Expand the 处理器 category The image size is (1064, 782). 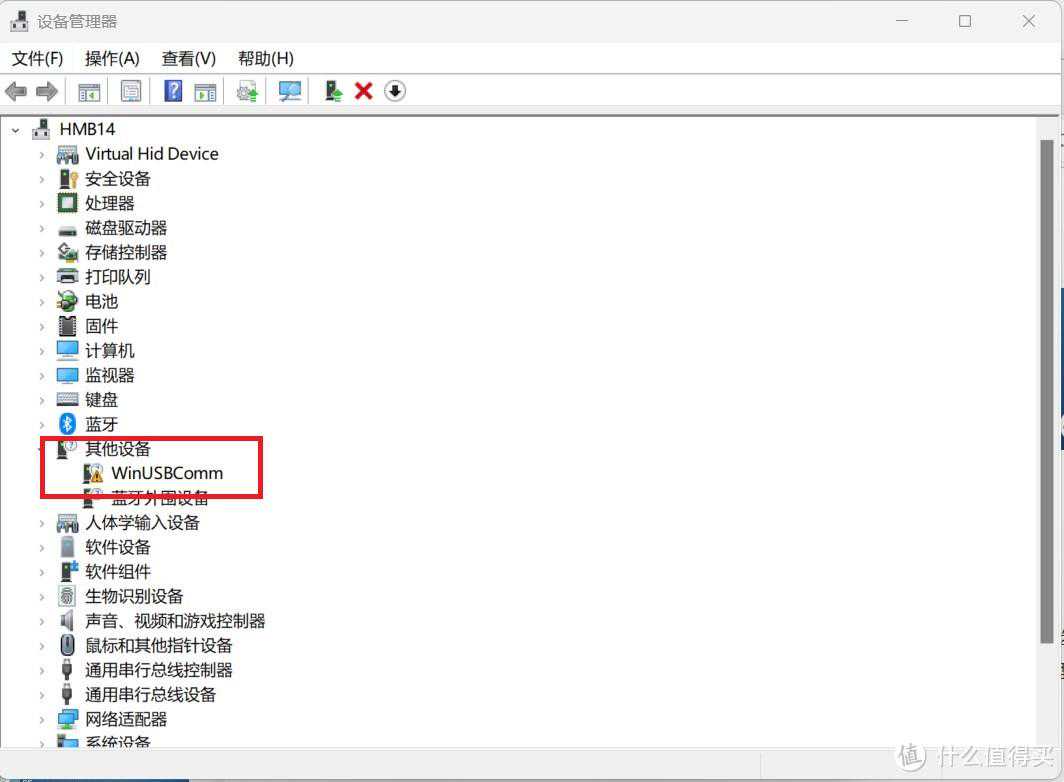coord(42,203)
